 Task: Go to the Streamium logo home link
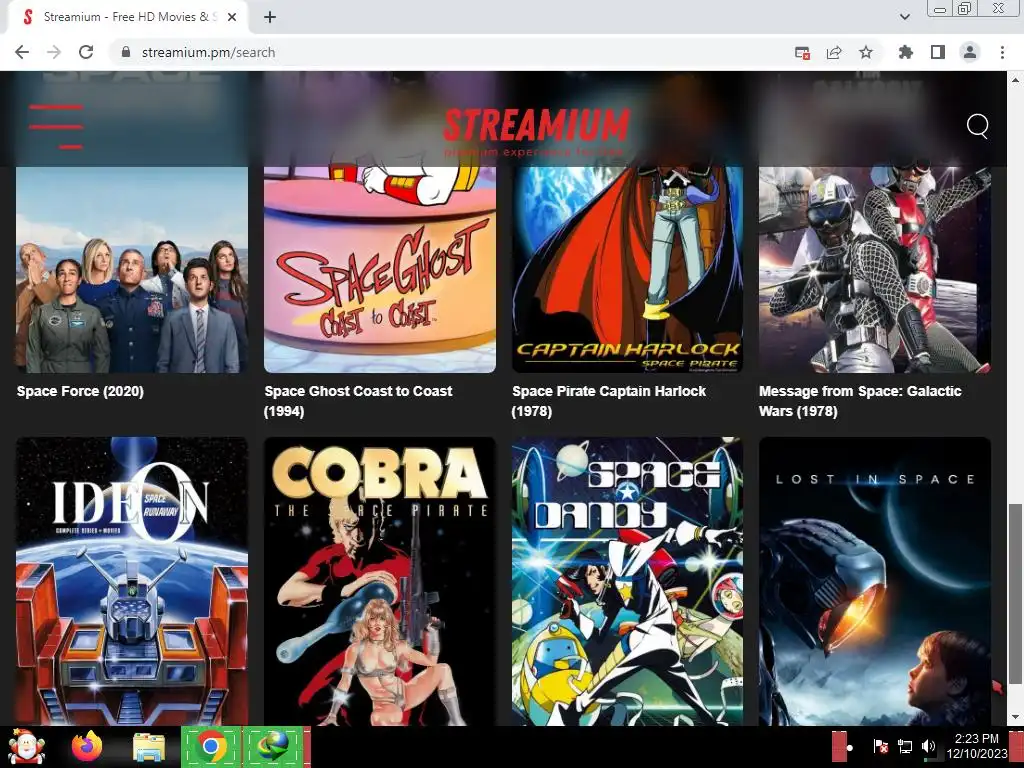tap(536, 132)
